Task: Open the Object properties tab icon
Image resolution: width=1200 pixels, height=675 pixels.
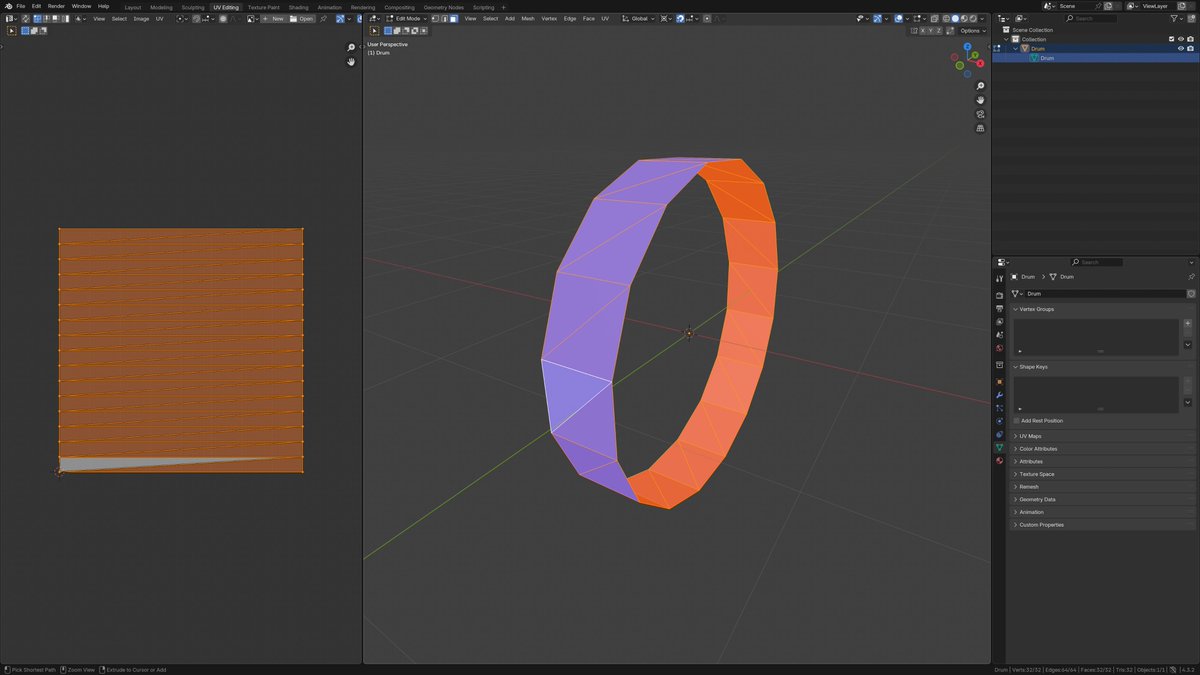Action: tap(999, 382)
